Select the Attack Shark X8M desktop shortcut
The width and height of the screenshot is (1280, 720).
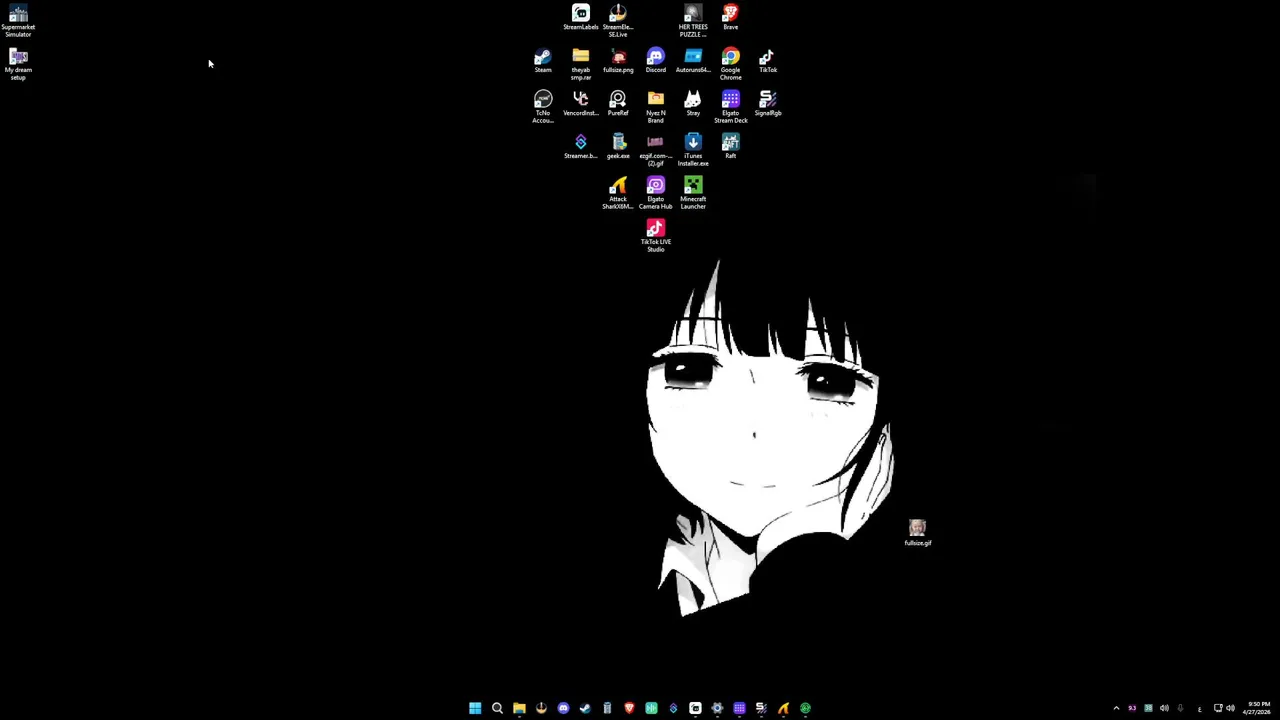(x=618, y=193)
